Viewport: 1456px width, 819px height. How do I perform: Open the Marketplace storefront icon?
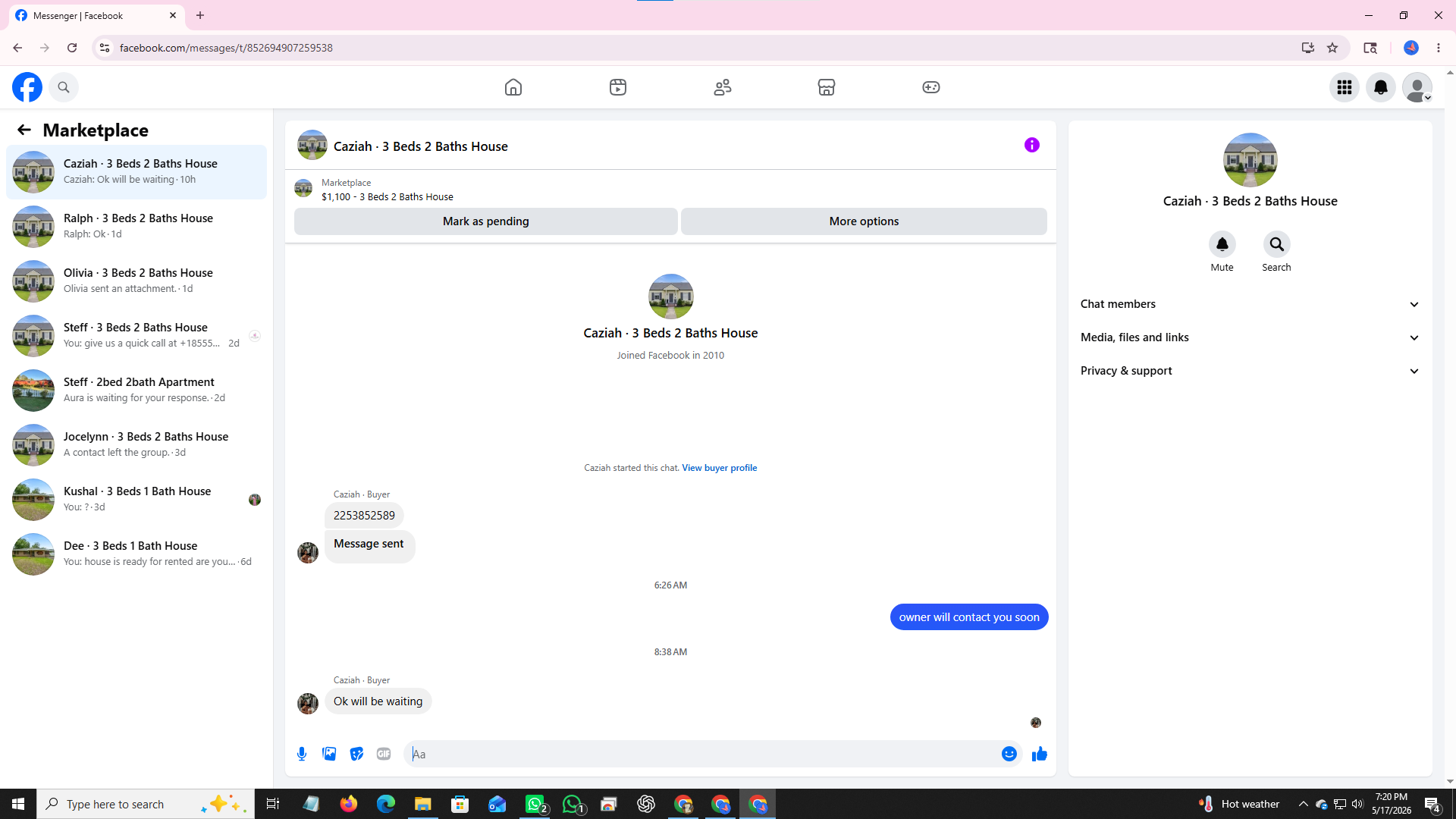(x=827, y=87)
